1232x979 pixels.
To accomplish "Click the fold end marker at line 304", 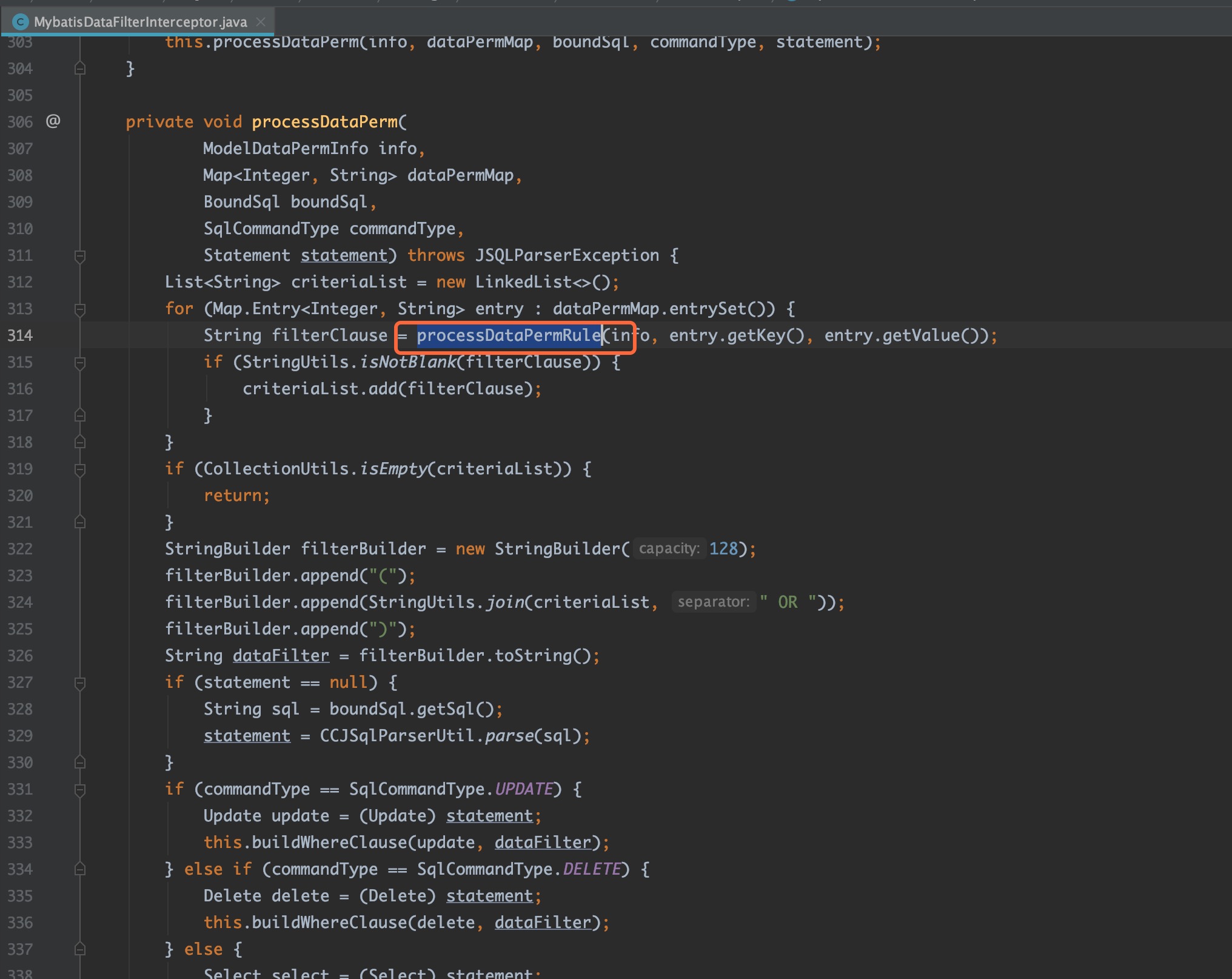I will (x=79, y=69).
